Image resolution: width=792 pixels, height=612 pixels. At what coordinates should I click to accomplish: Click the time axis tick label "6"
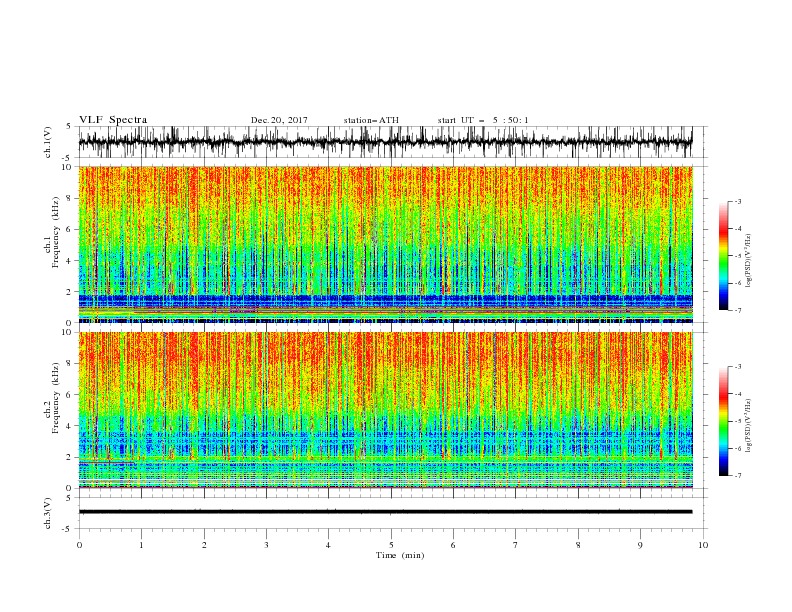pyautogui.click(x=453, y=545)
